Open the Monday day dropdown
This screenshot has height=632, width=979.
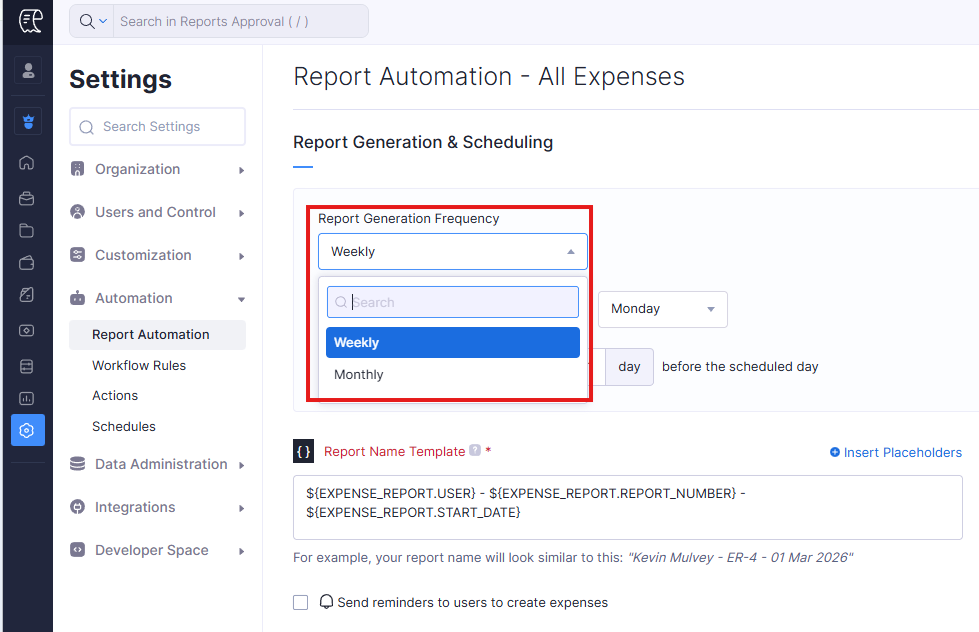pyautogui.click(x=662, y=309)
